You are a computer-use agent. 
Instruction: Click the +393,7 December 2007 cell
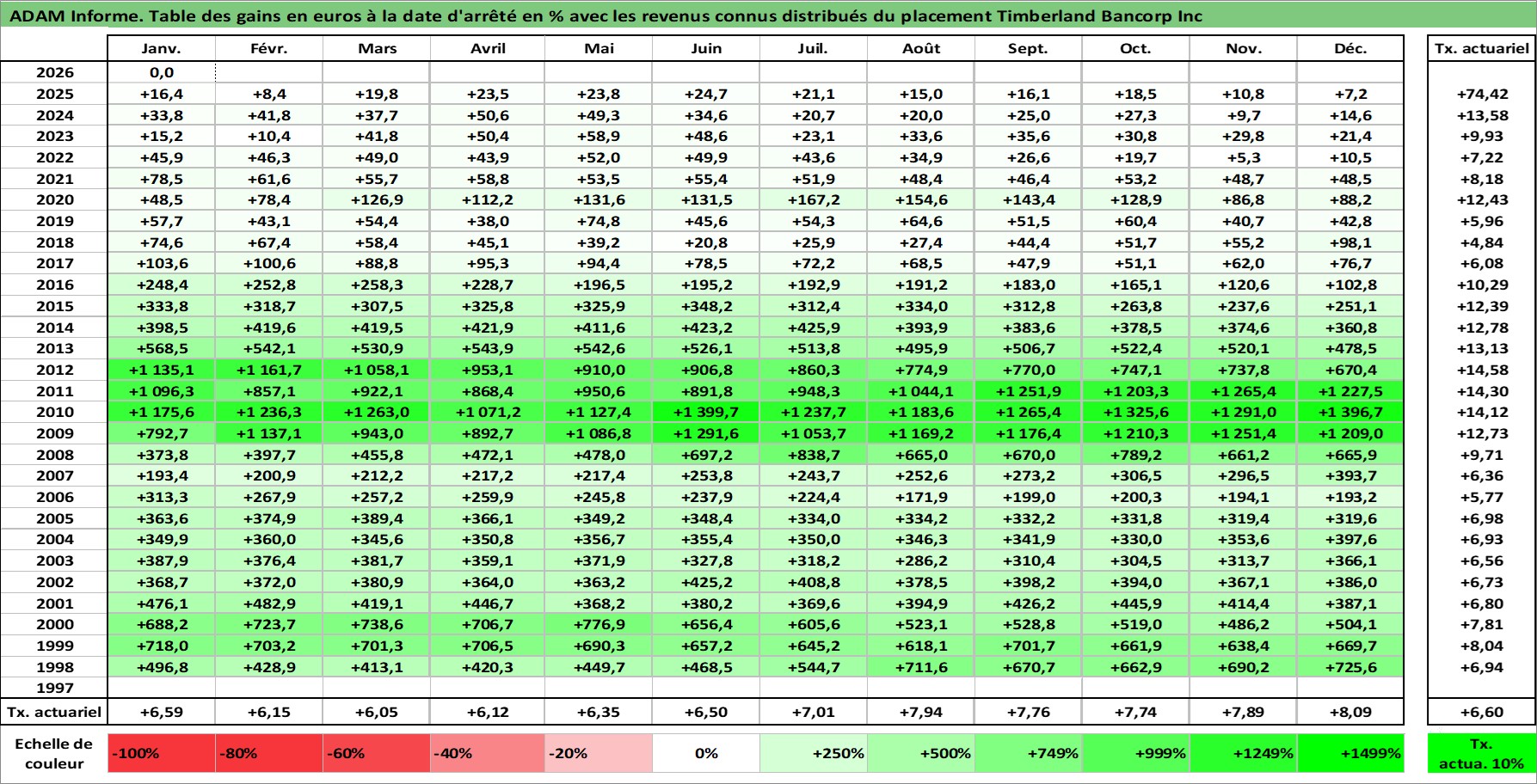pyautogui.click(x=1350, y=475)
